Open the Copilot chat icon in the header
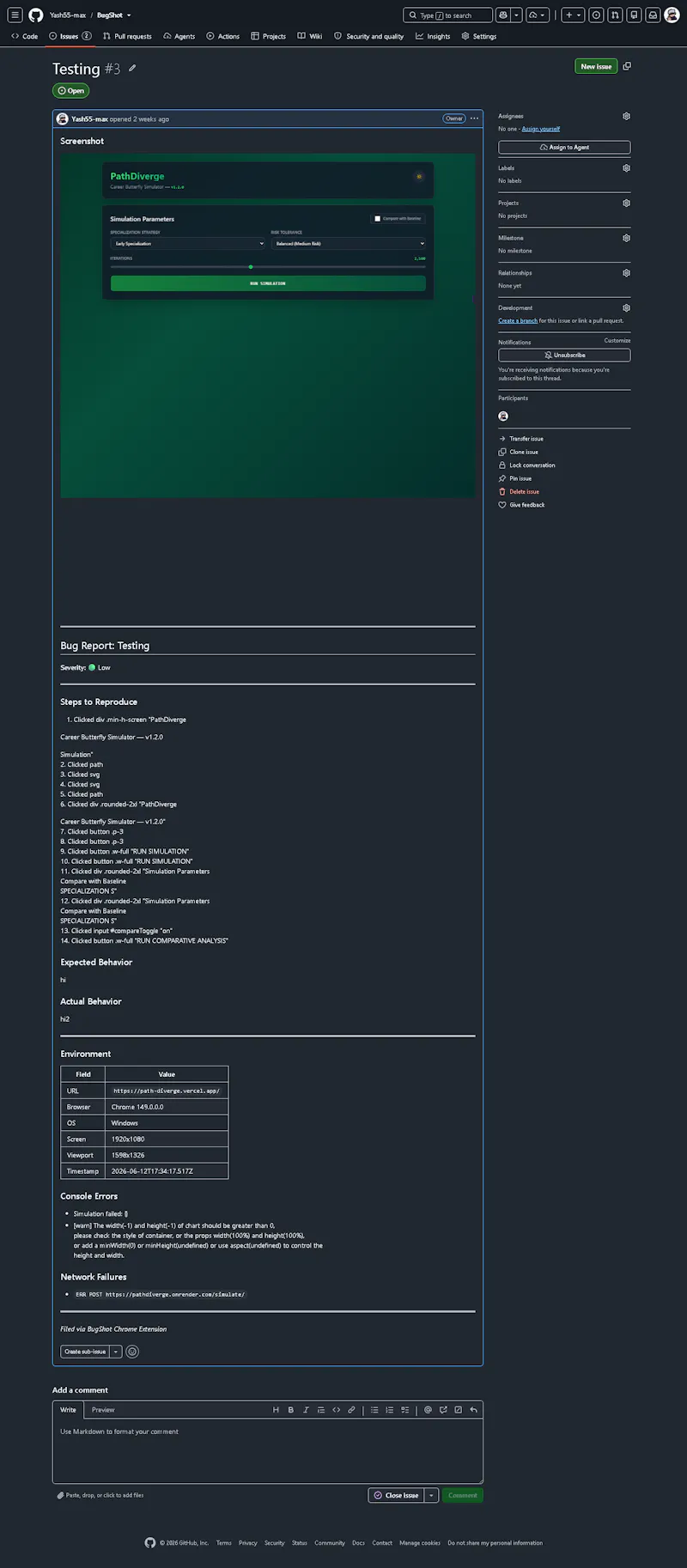Image resolution: width=687 pixels, height=1568 pixels. coord(503,15)
